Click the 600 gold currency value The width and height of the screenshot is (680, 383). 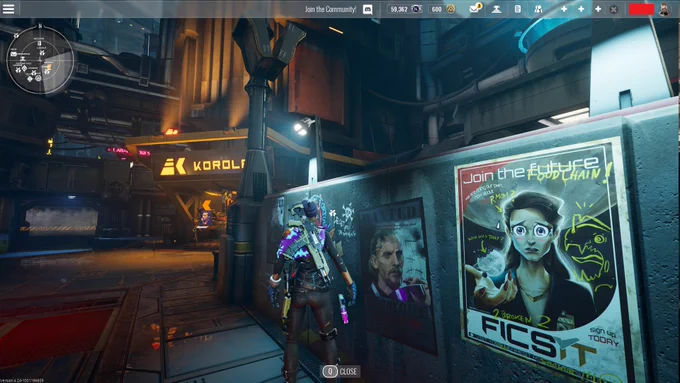[436, 9]
